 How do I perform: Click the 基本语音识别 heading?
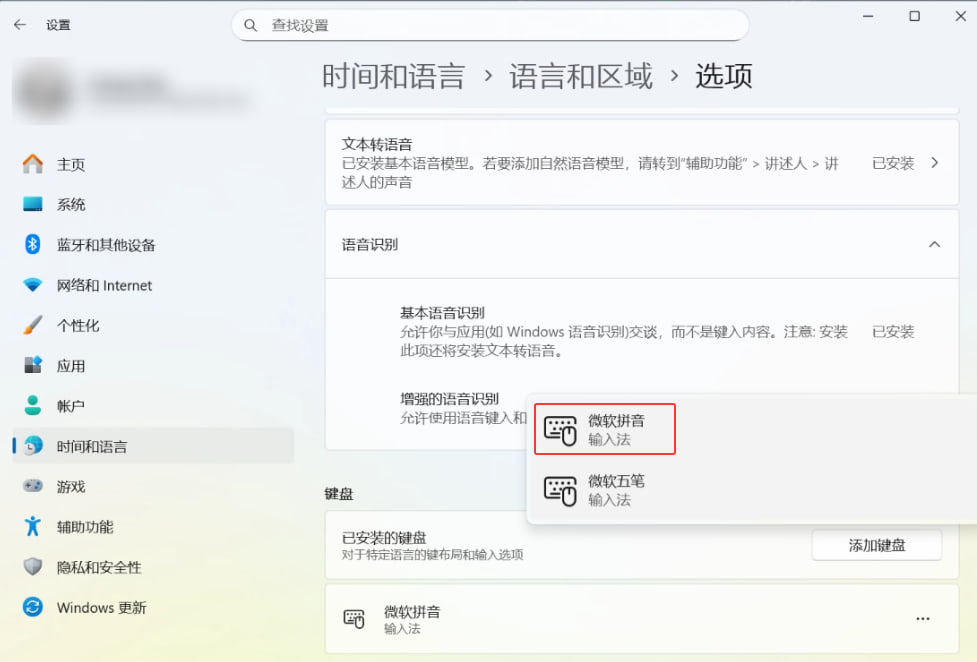coord(442,313)
